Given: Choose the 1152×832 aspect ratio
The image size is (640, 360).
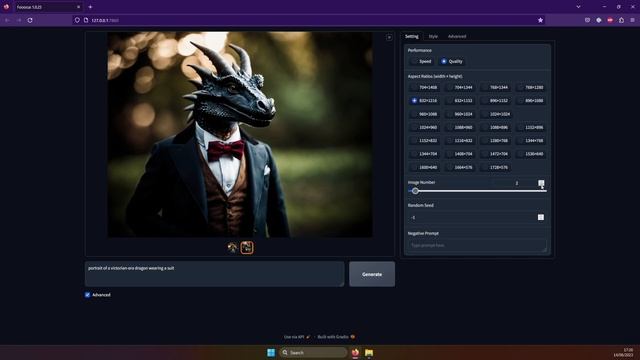Looking at the screenshot, I should [424, 140].
